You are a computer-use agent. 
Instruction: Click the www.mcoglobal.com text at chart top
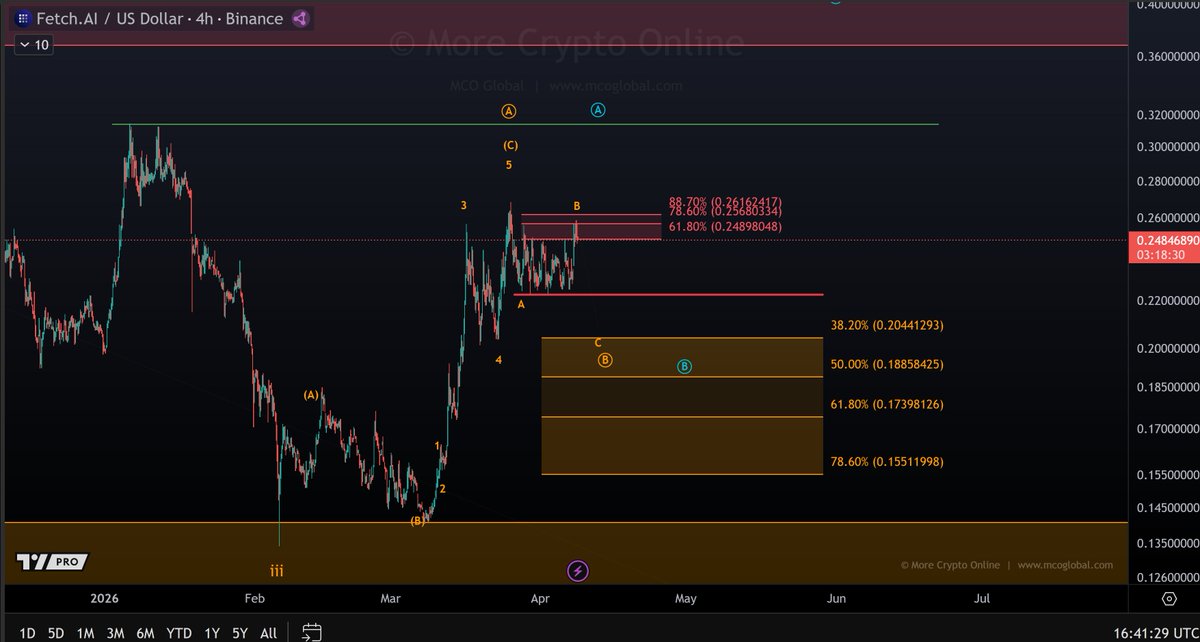point(615,86)
